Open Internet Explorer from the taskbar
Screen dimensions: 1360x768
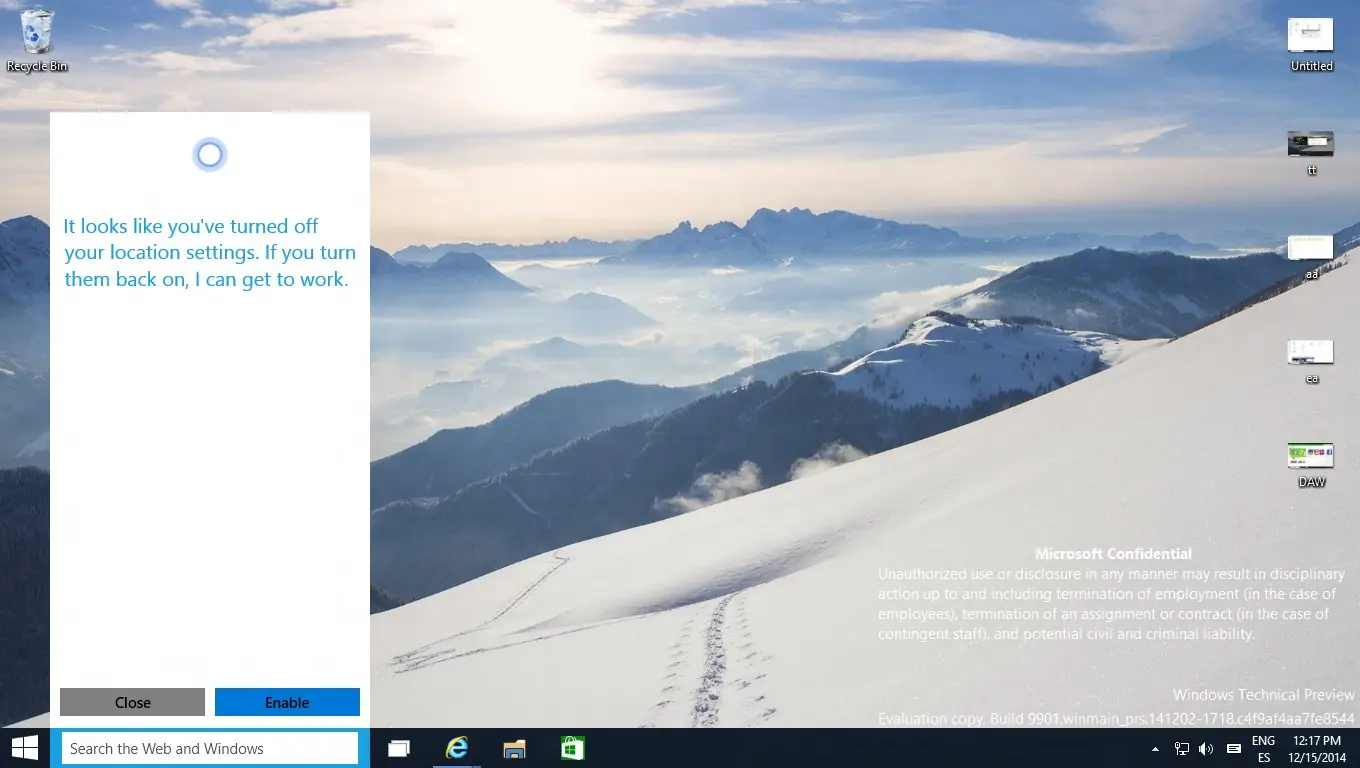(456, 748)
